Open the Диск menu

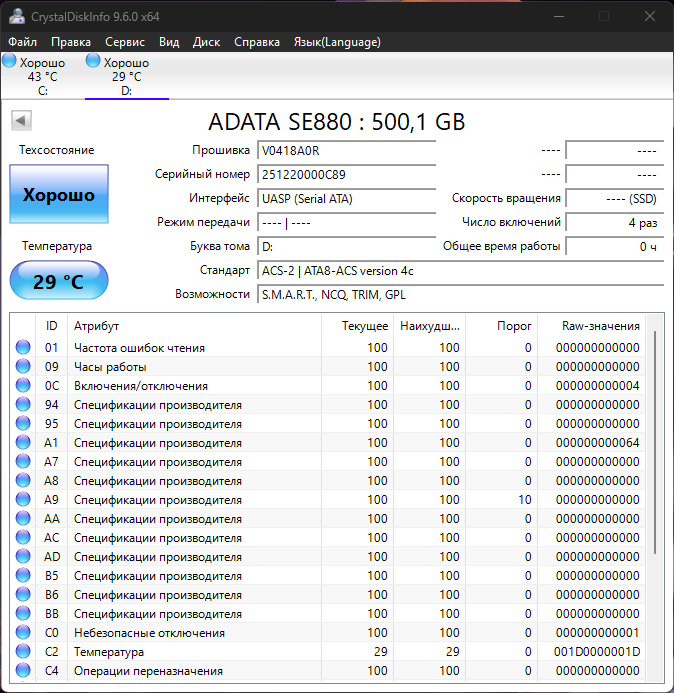coord(206,42)
